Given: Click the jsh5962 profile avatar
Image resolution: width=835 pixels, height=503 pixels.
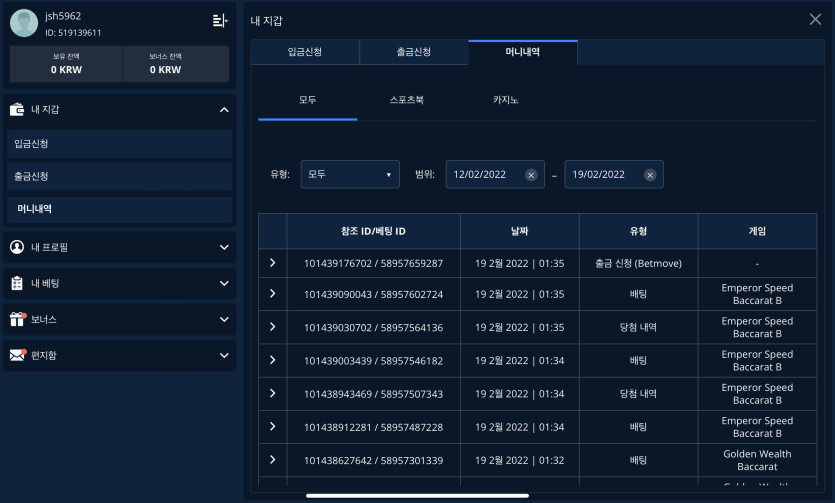Looking at the screenshot, I should pyautogui.click(x=24, y=23).
